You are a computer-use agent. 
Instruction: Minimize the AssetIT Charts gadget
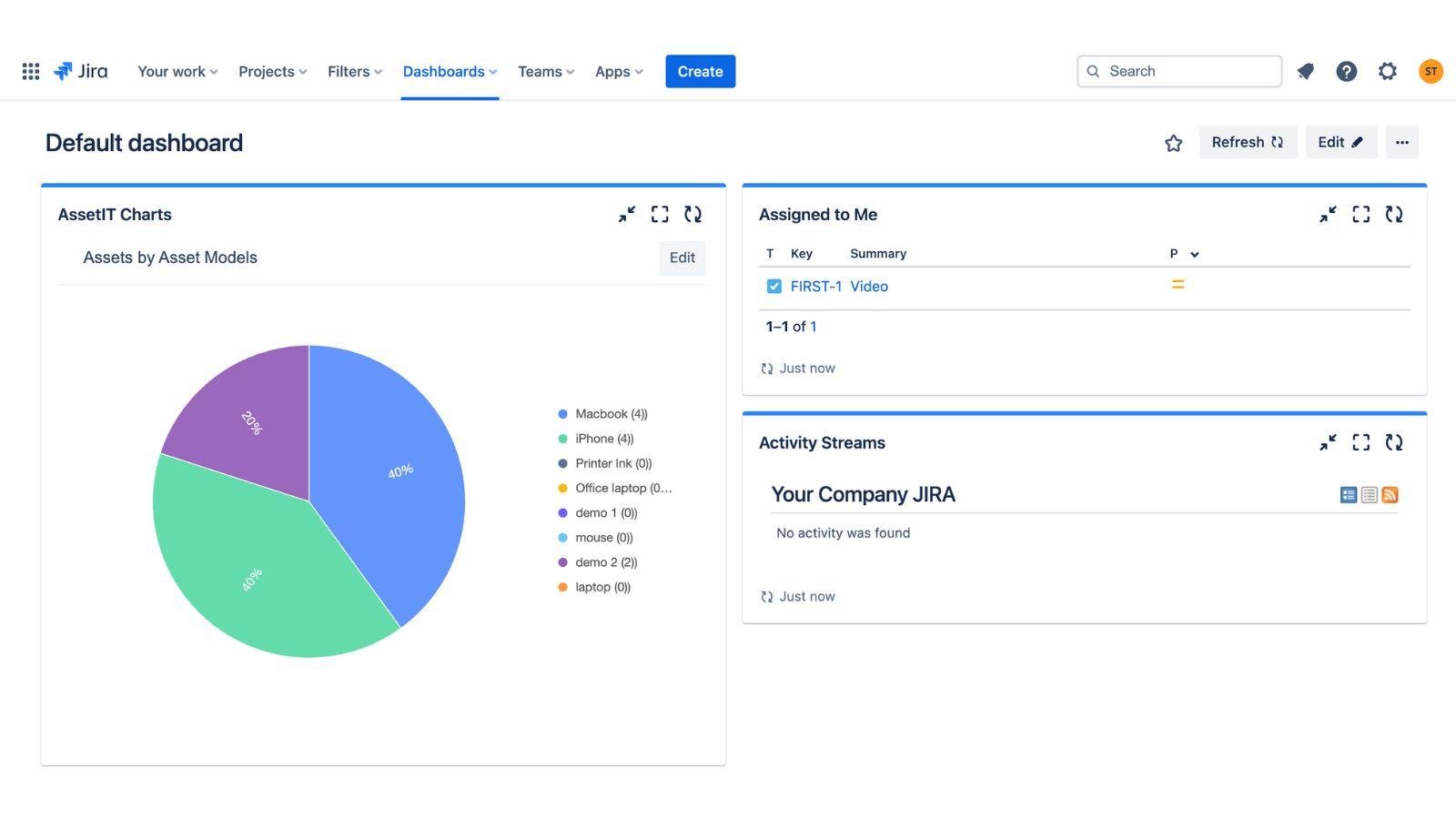(x=627, y=214)
